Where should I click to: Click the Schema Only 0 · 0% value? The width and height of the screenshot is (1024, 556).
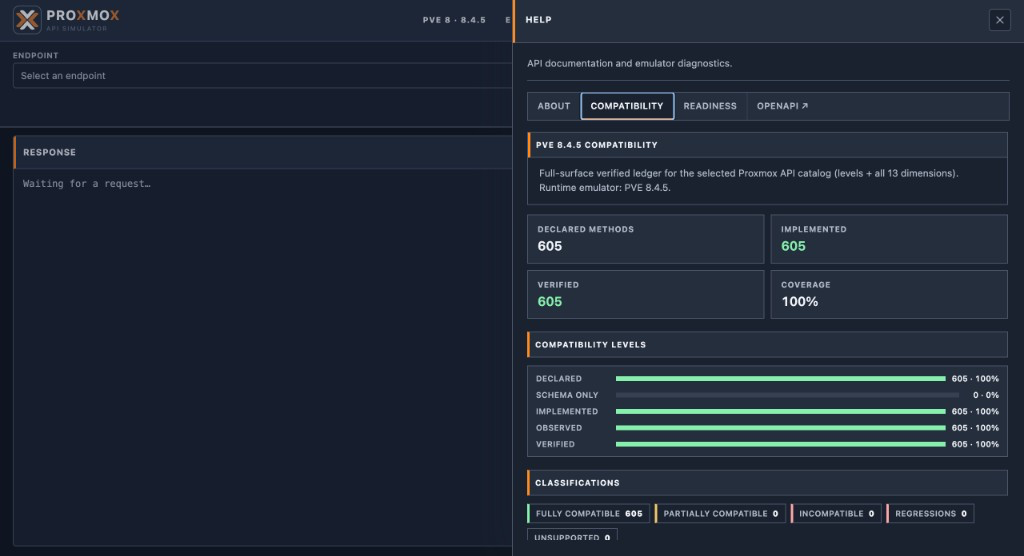985,395
